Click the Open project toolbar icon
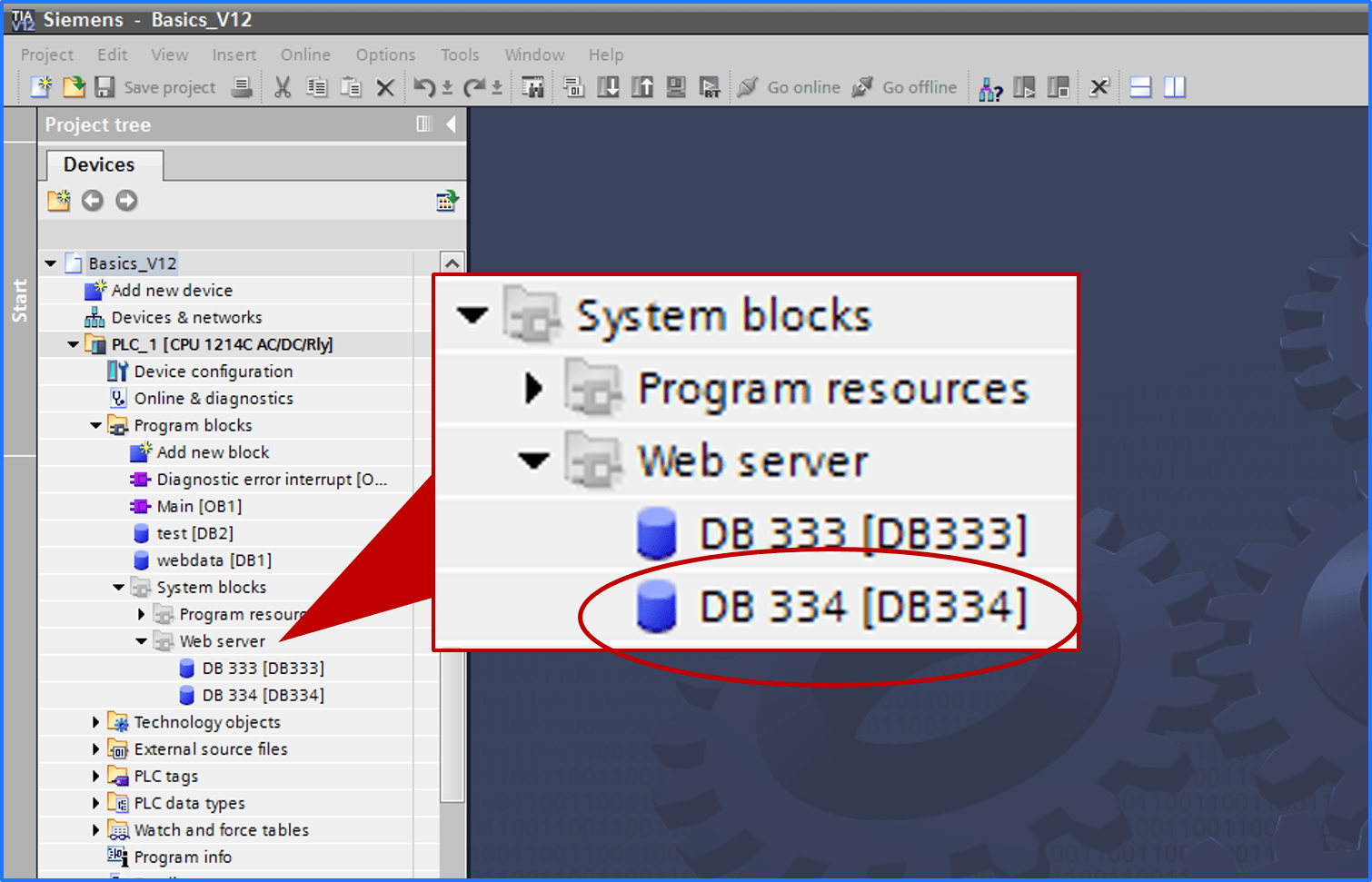 (74, 87)
